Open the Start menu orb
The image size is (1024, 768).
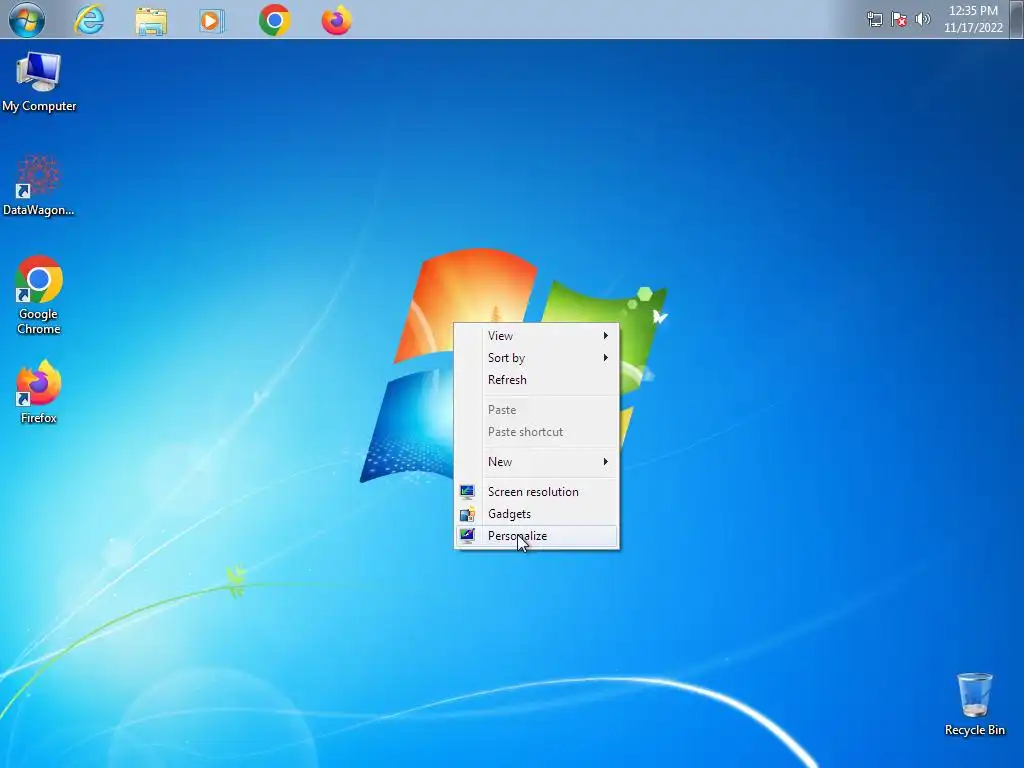click(27, 20)
